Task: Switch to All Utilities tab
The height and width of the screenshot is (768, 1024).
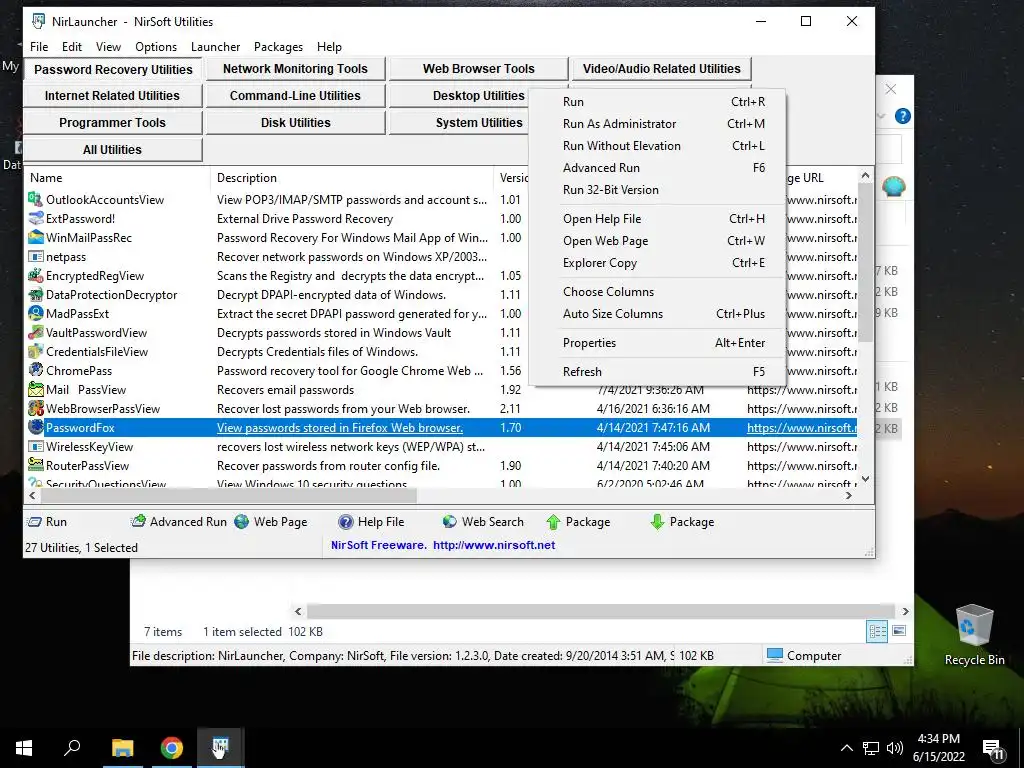Action: point(112,150)
